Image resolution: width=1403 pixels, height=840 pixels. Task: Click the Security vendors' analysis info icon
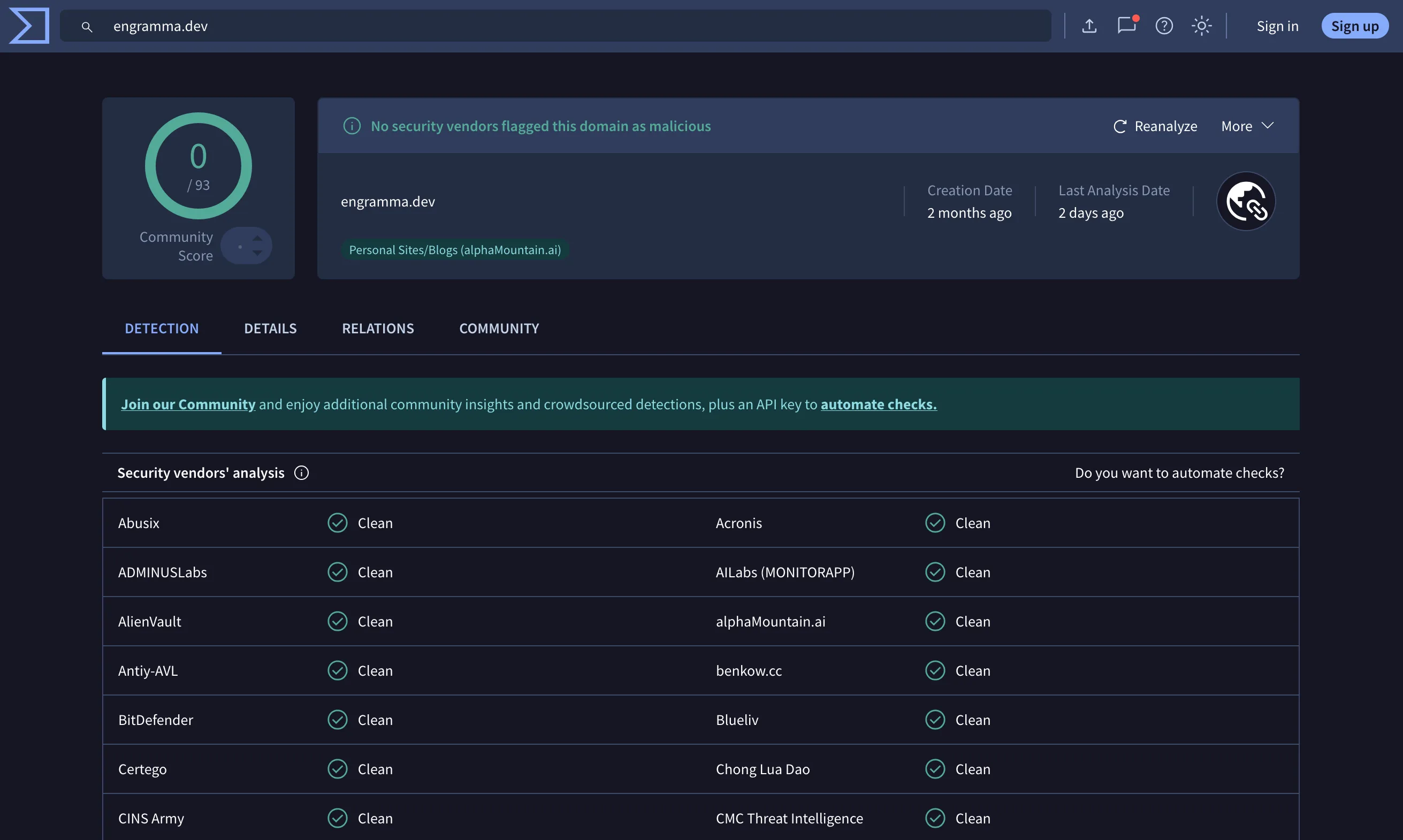pyautogui.click(x=301, y=472)
